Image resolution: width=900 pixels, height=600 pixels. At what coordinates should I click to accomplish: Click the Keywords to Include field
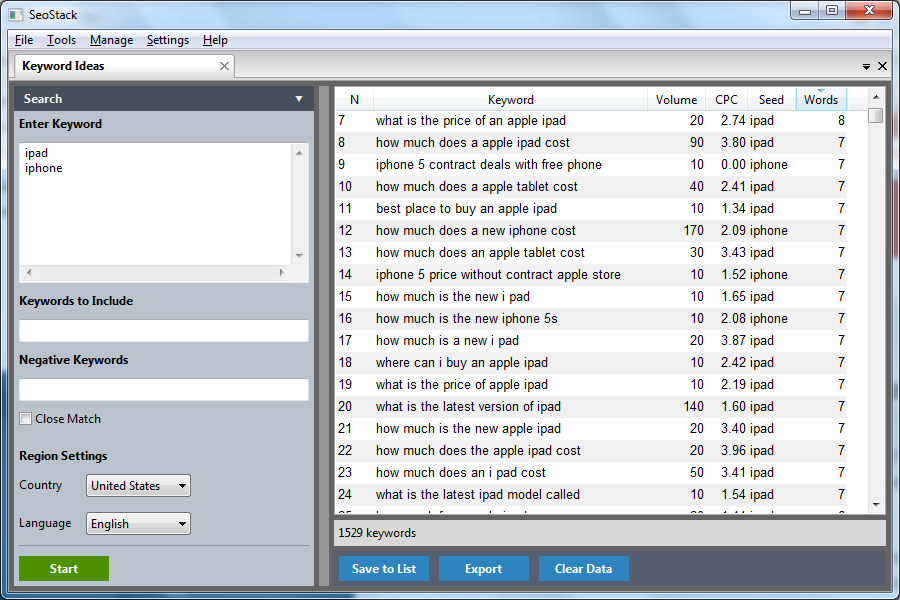[x=164, y=331]
